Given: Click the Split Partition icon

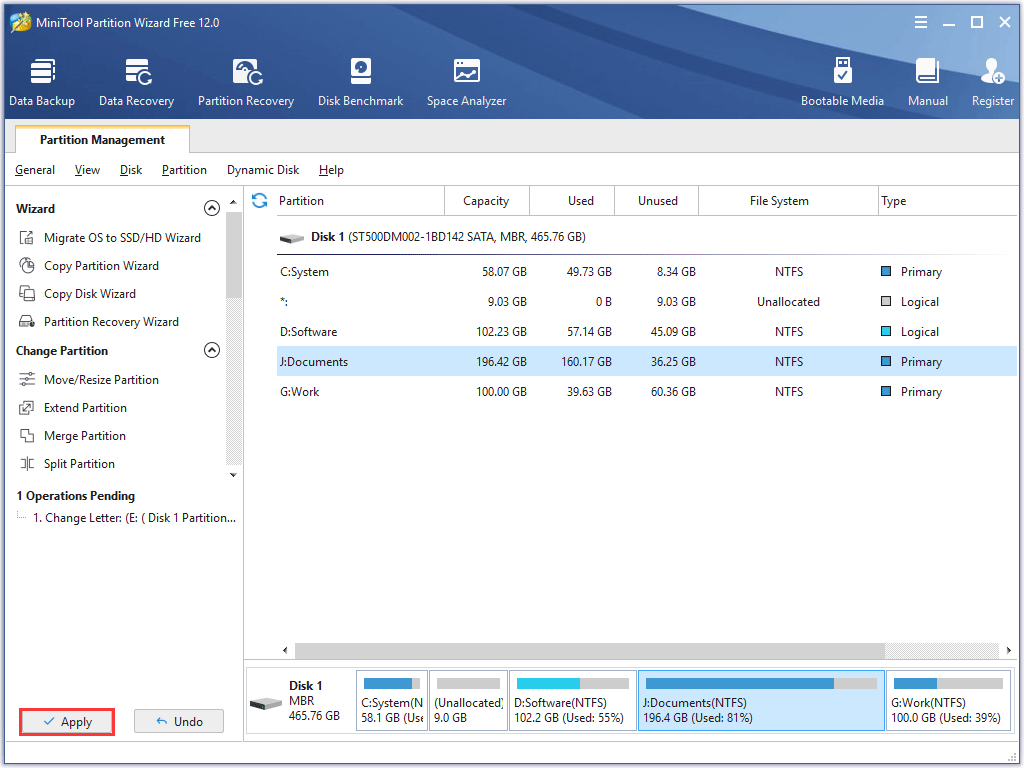Looking at the screenshot, I should (27, 464).
